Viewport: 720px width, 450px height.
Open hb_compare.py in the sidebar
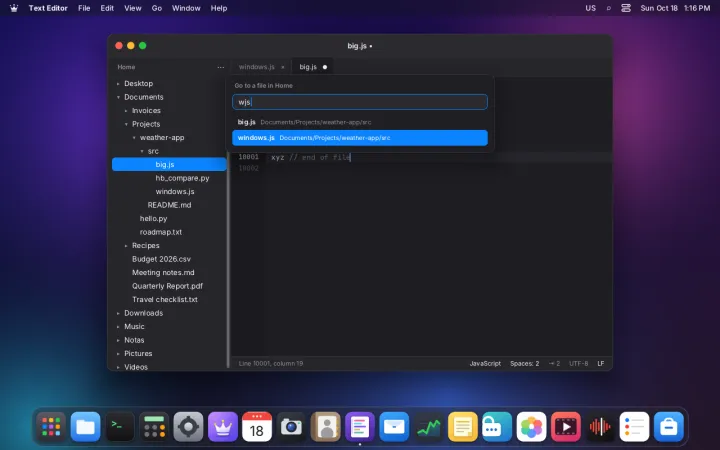click(182, 178)
